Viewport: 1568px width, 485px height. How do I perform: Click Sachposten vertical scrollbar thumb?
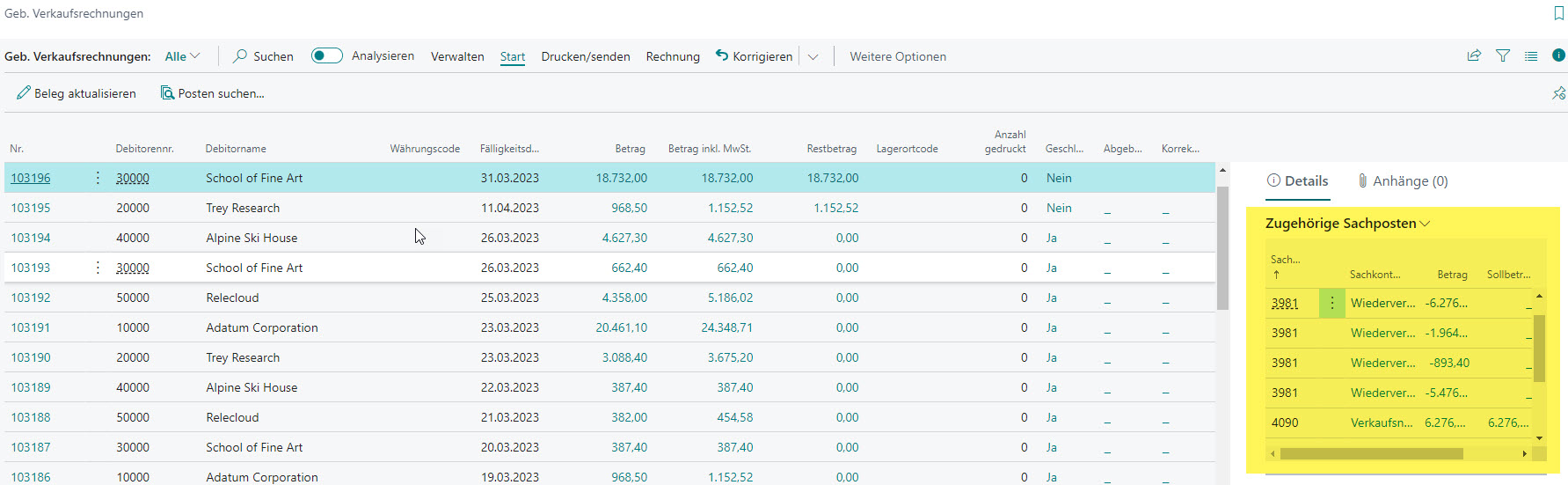coord(1539,348)
